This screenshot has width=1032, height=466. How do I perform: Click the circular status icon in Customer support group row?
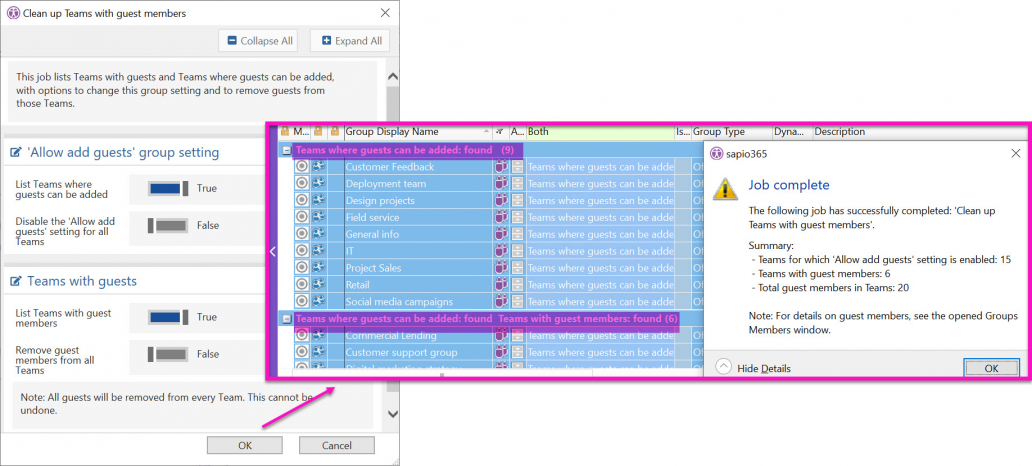point(302,352)
